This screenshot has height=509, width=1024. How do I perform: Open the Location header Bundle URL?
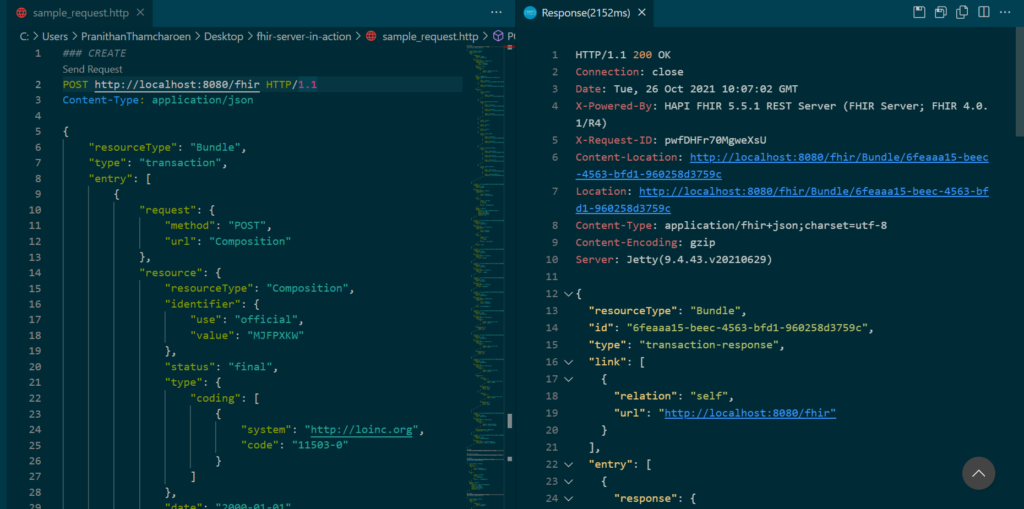tap(781, 200)
